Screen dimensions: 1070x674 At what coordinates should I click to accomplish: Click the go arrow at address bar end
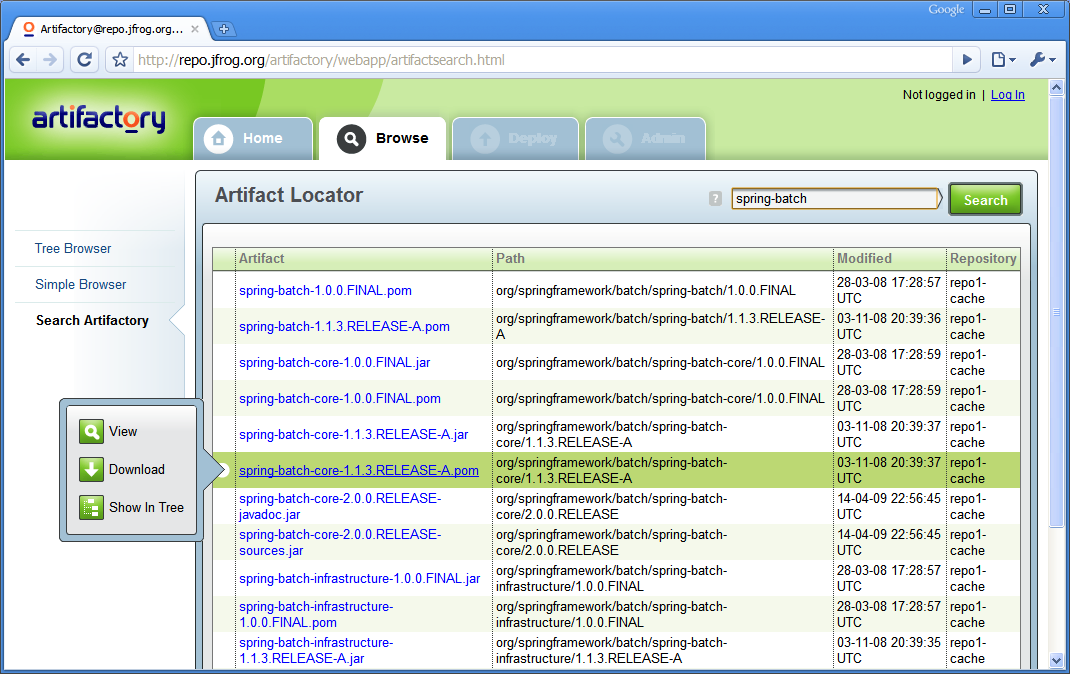[x=966, y=60]
